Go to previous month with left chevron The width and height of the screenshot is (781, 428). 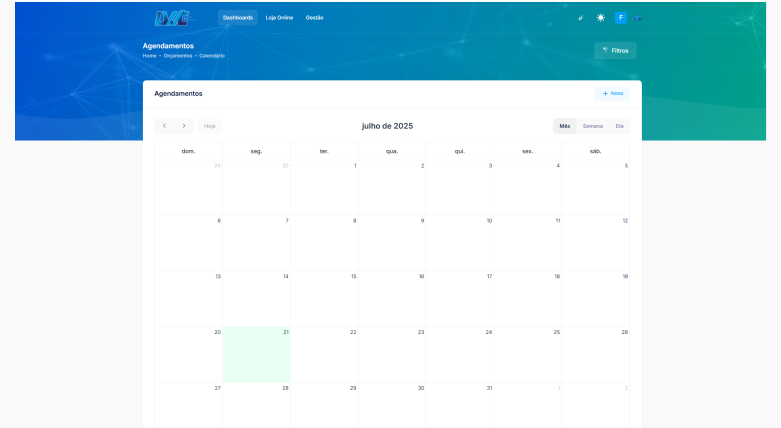(x=165, y=126)
